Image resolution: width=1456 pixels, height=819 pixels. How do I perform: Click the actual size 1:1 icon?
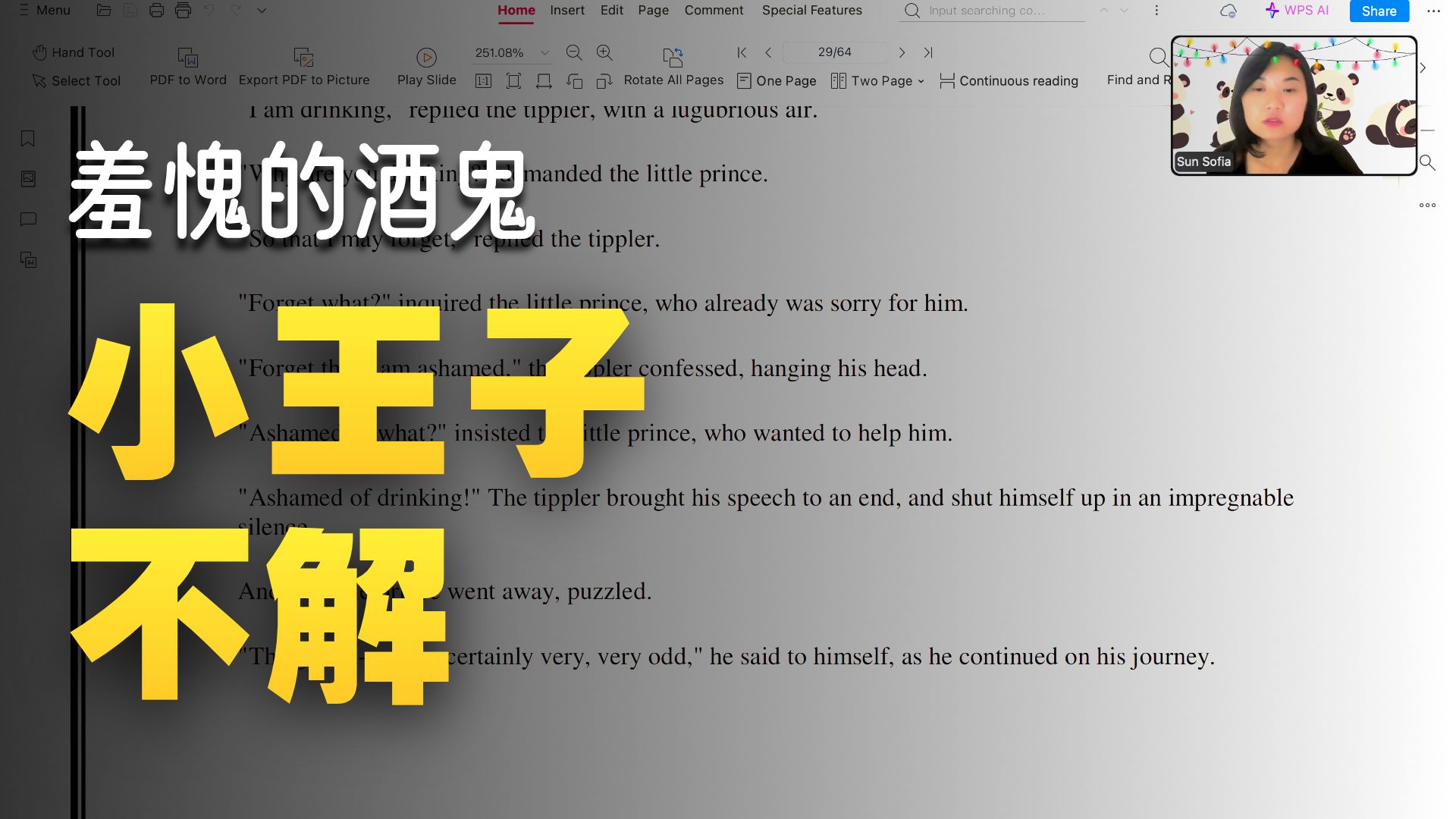click(483, 81)
